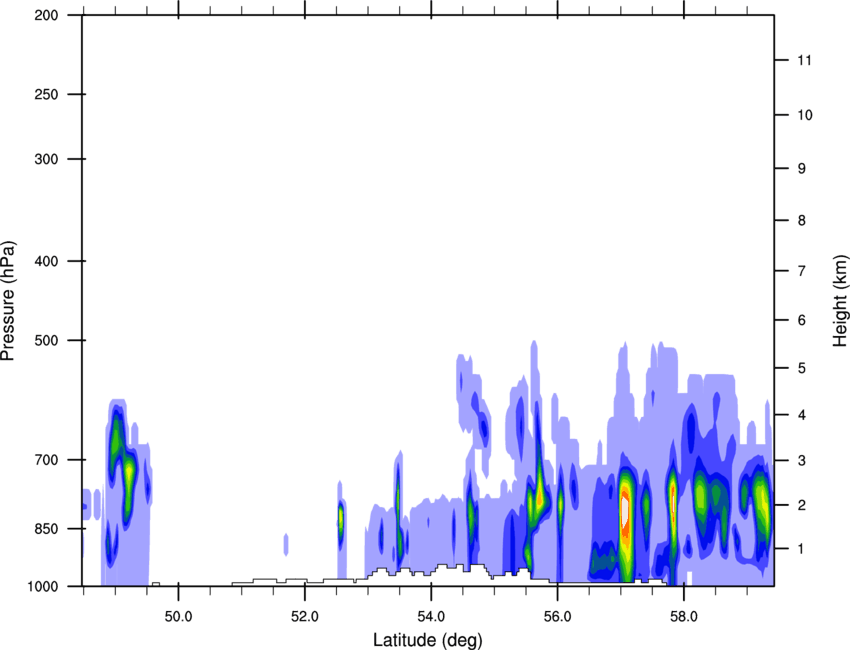Viewport: 850px width, 650px height.
Task: Pick the 4 km height label
Action: coord(802,415)
